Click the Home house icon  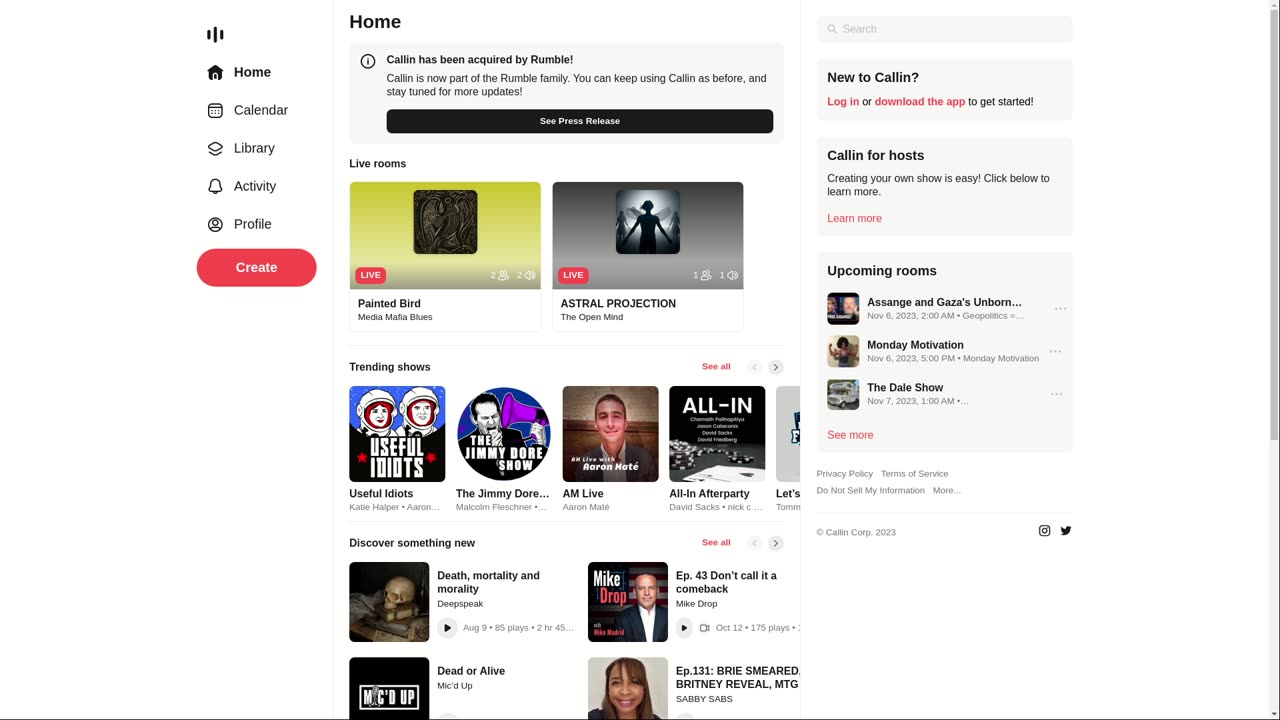tap(215, 73)
